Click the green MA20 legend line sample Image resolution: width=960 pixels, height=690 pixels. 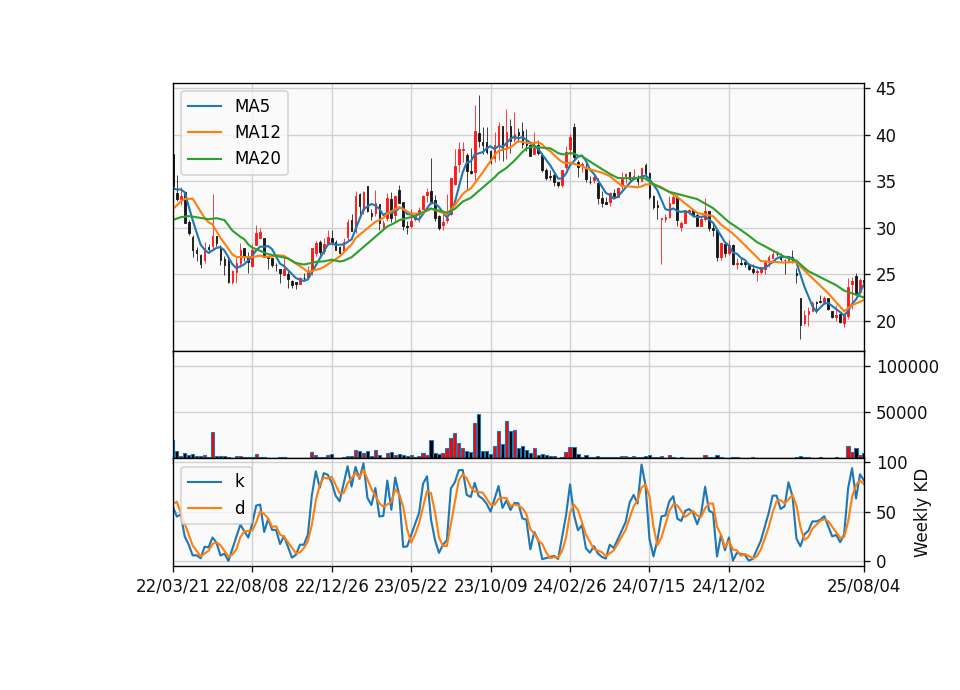pos(204,158)
